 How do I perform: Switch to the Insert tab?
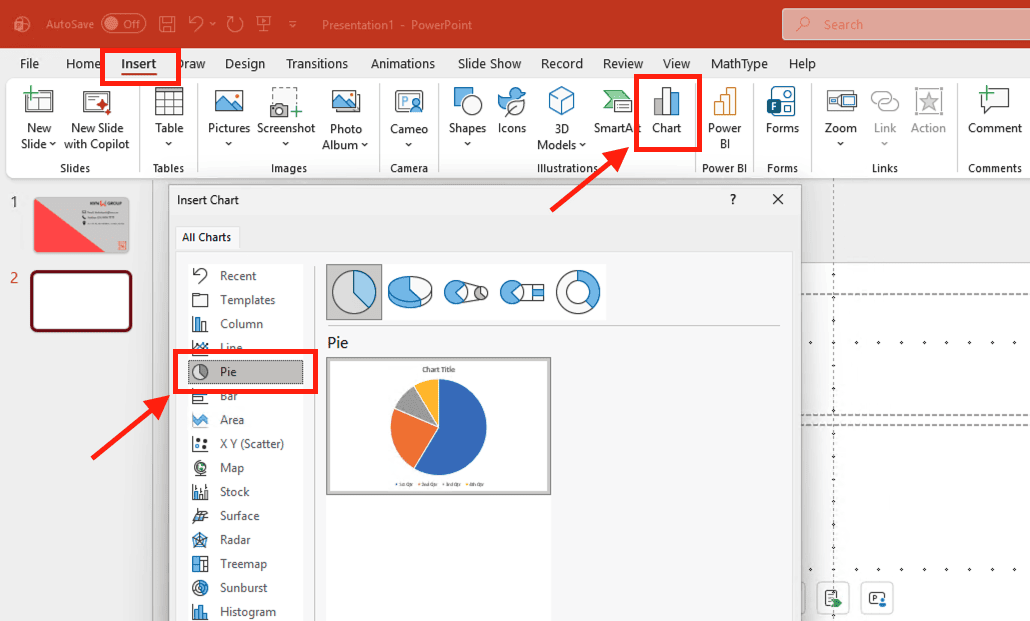[139, 64]
